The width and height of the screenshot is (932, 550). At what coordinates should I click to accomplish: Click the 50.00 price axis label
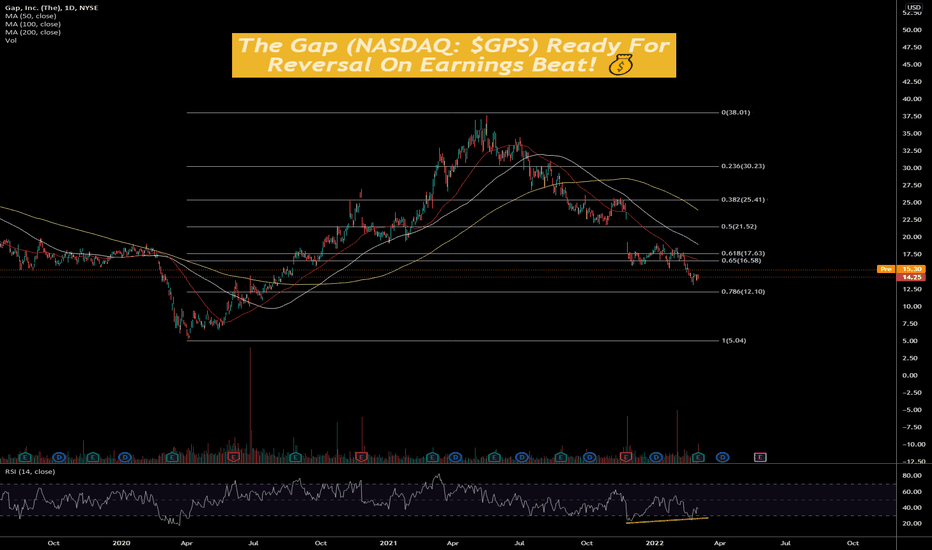click(912, 30)
